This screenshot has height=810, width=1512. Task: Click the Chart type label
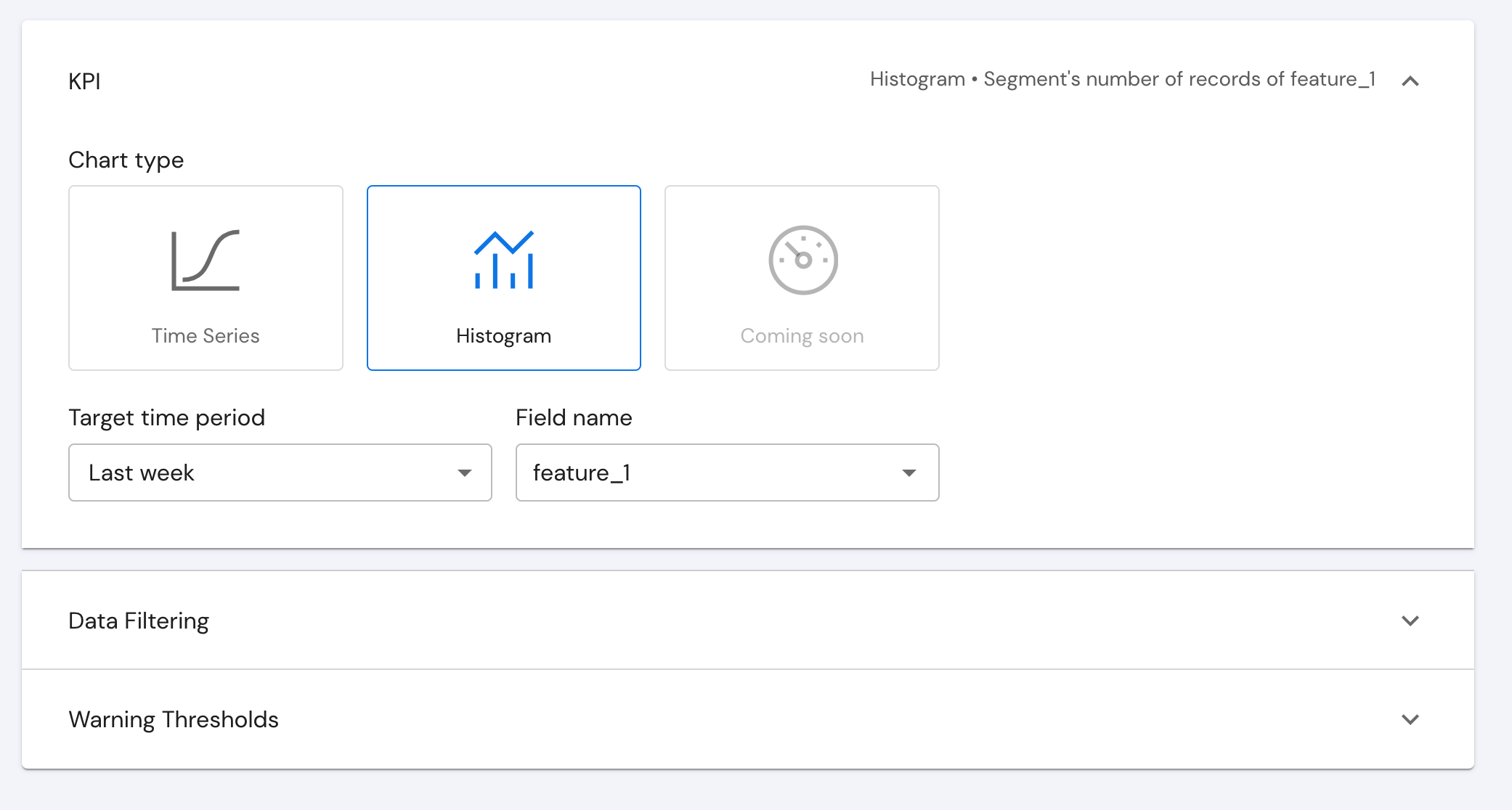click(x=126, y=160)
